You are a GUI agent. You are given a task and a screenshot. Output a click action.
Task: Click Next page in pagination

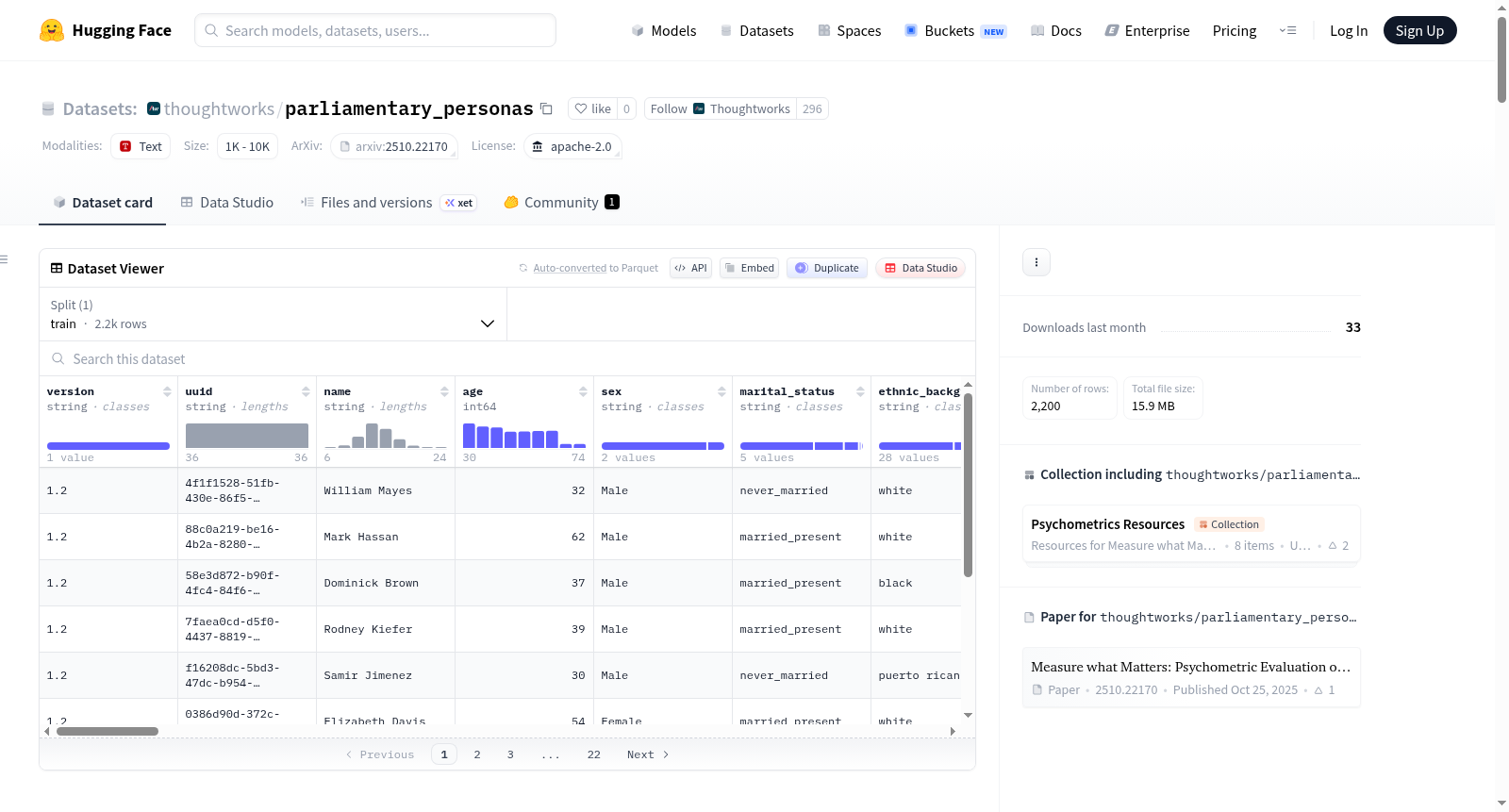648,754
